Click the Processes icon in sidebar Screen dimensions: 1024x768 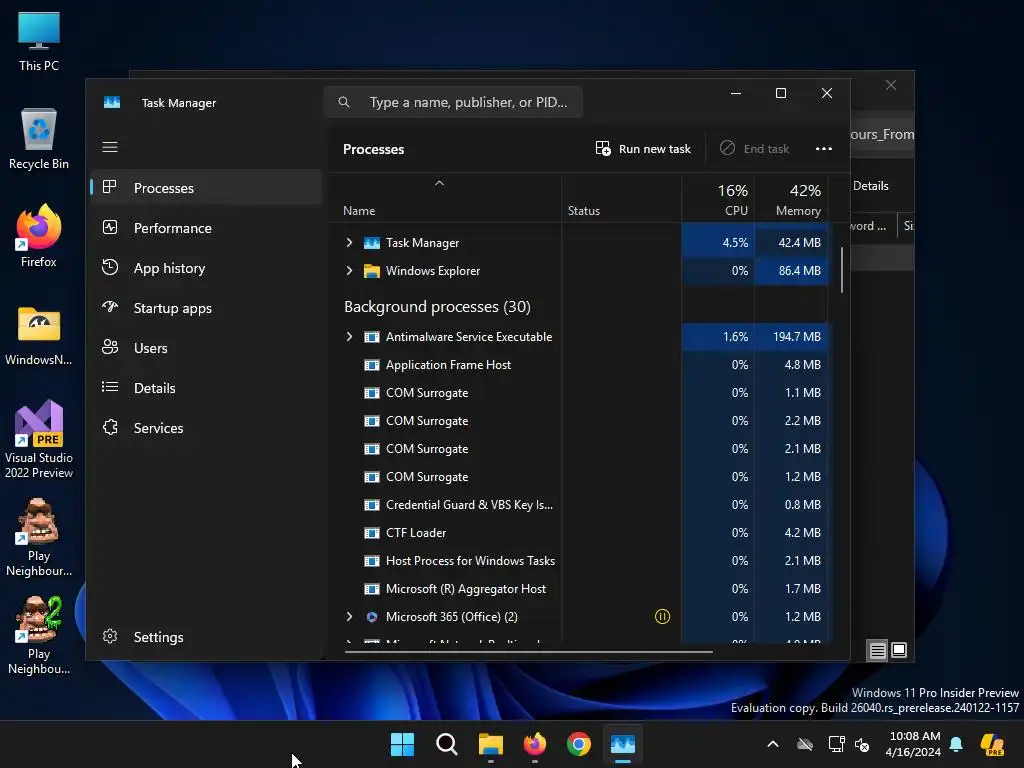coord(110,187)
